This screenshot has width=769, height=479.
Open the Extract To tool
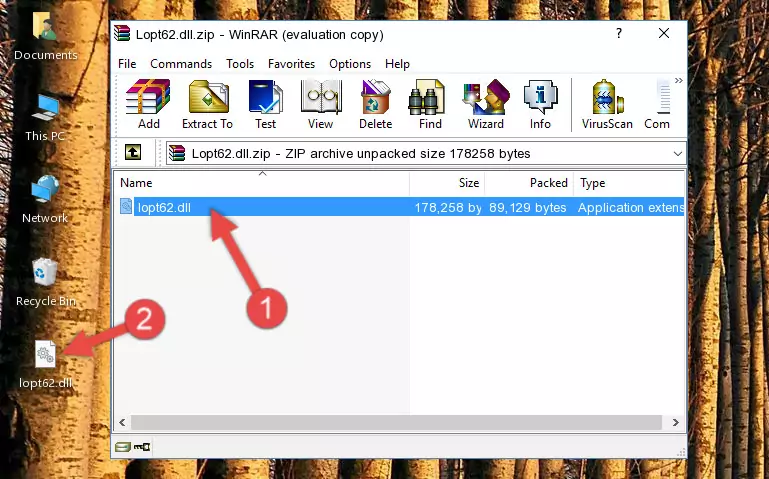click(207, 104)
